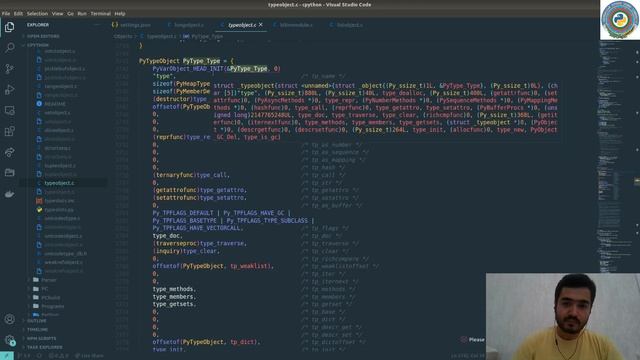Open the Explorer view in the activity bar
This screenshot has height=360, width=640.
(9, 27)
